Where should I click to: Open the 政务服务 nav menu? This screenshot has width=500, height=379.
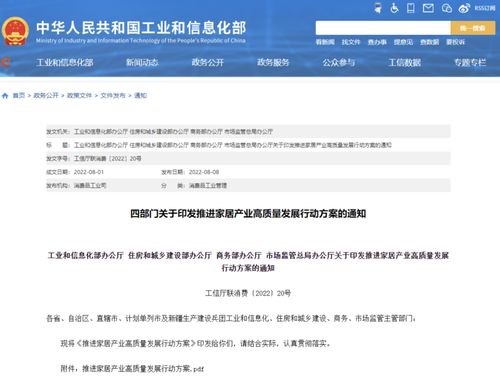(x=273, y=62)
